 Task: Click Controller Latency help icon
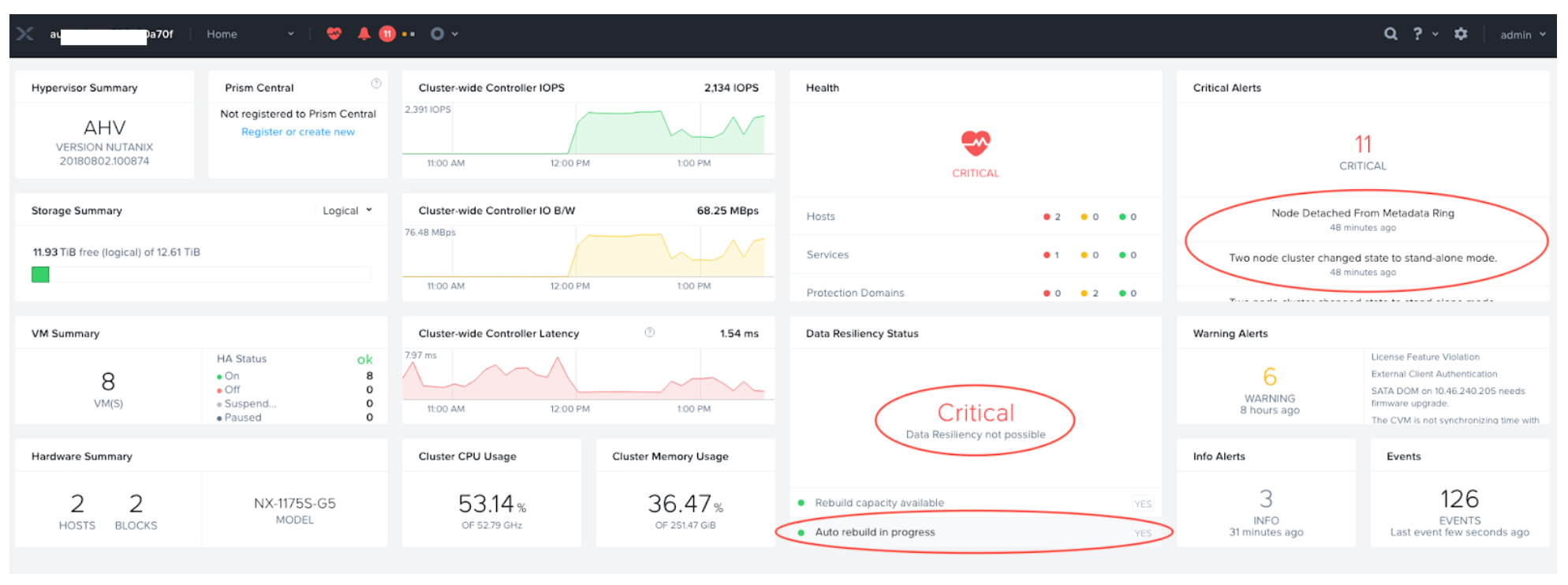(650, 333)
